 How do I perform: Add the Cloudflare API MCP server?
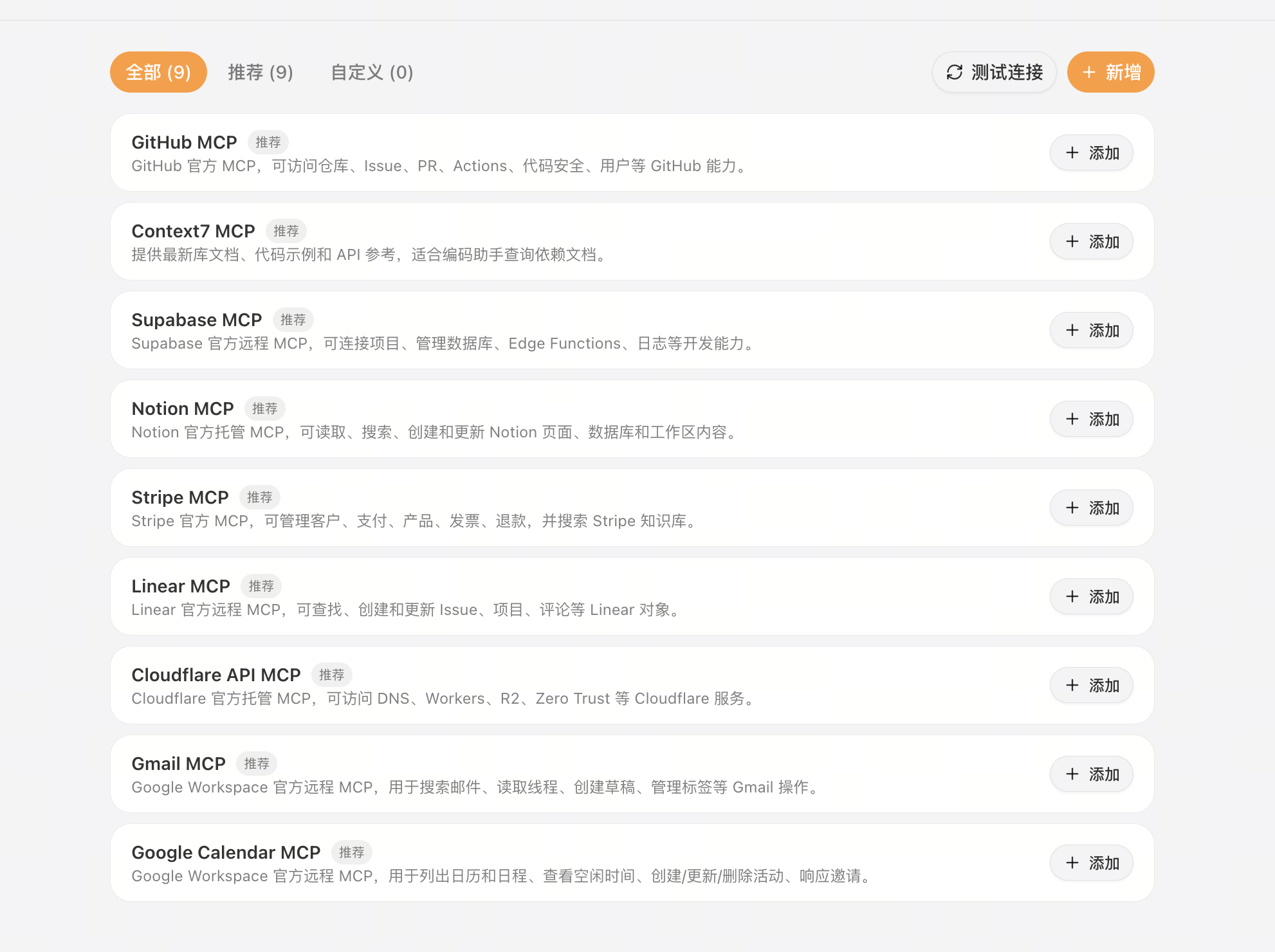click(1092, 685)
